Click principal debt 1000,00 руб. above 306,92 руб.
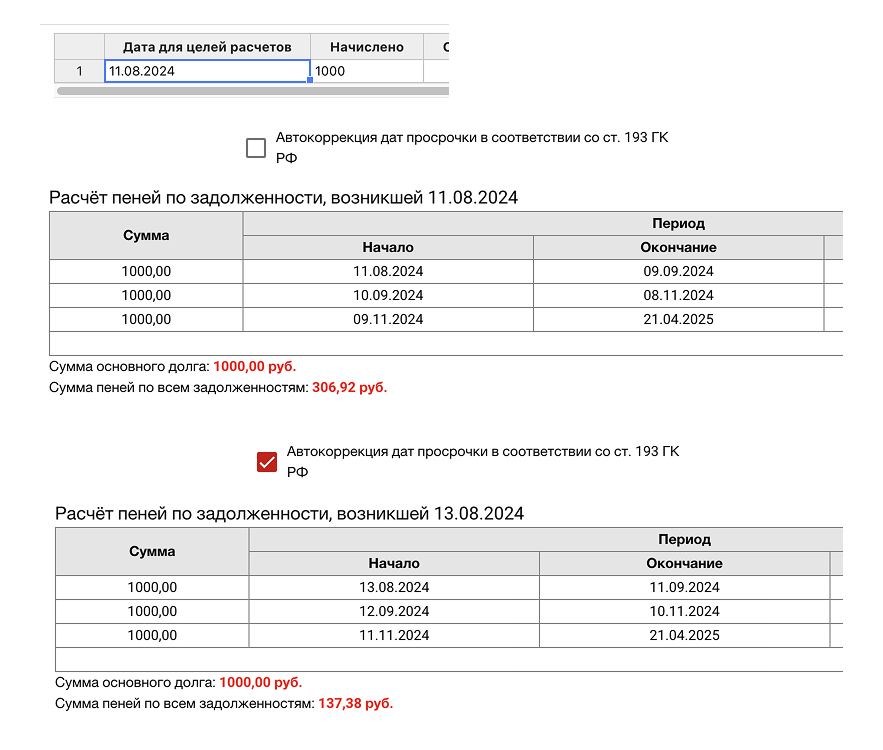 255,367
